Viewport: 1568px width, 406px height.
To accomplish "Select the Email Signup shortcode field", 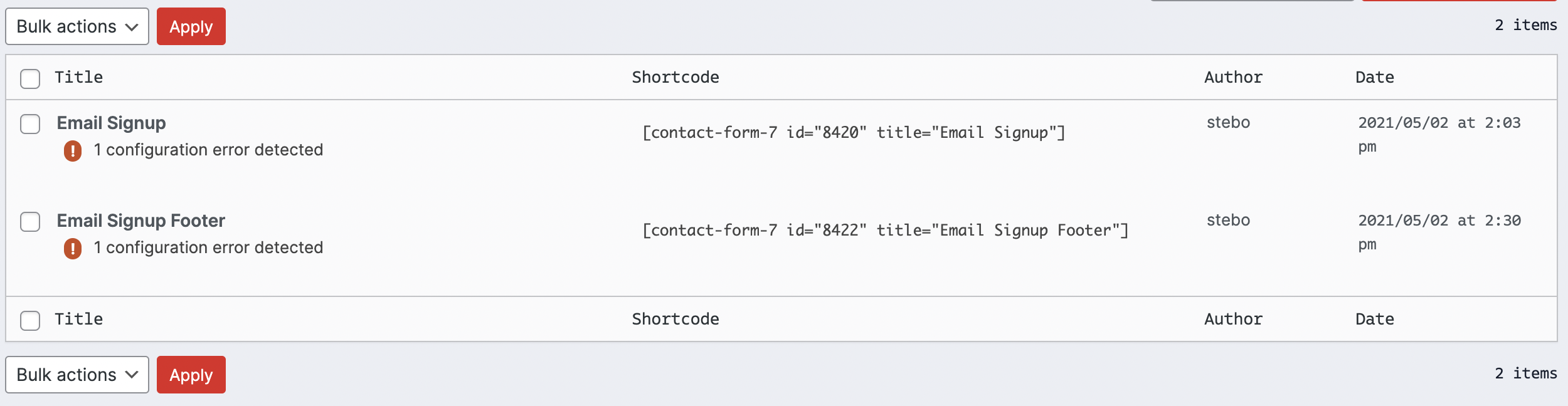I will point(854,133).
